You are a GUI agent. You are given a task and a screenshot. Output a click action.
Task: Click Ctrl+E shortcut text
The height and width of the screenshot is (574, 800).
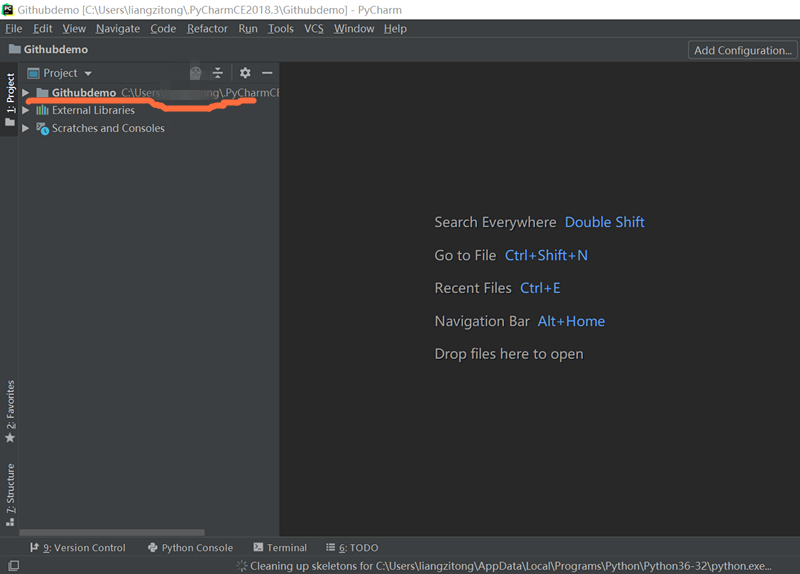coord(540,288)
